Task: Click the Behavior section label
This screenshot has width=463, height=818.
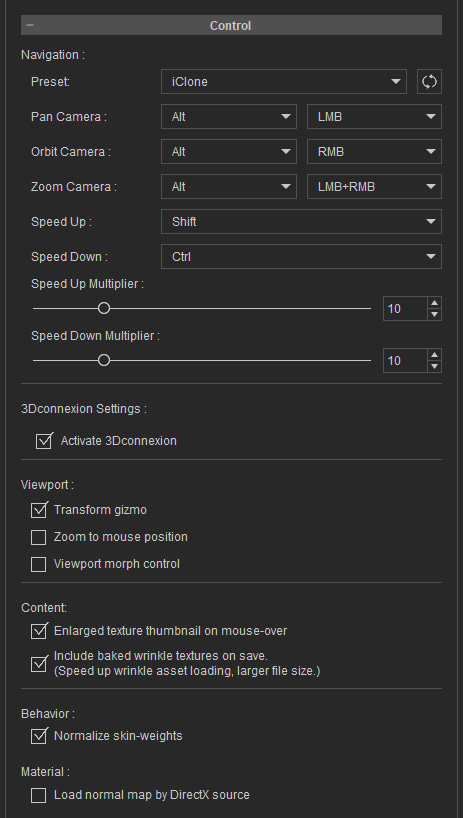Action: (48, 713)
